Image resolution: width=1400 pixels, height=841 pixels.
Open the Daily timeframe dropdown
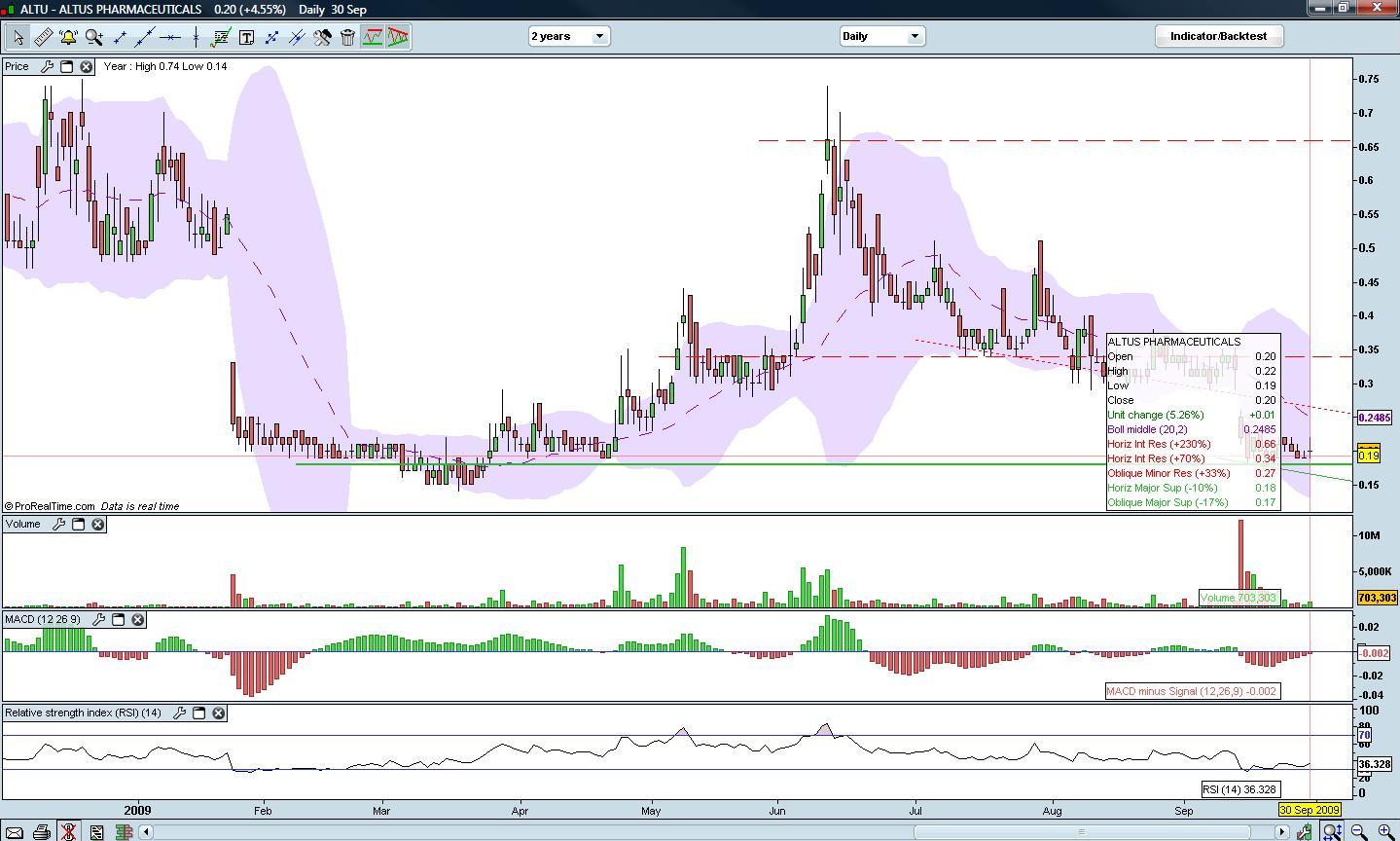(x=881, y=36)
